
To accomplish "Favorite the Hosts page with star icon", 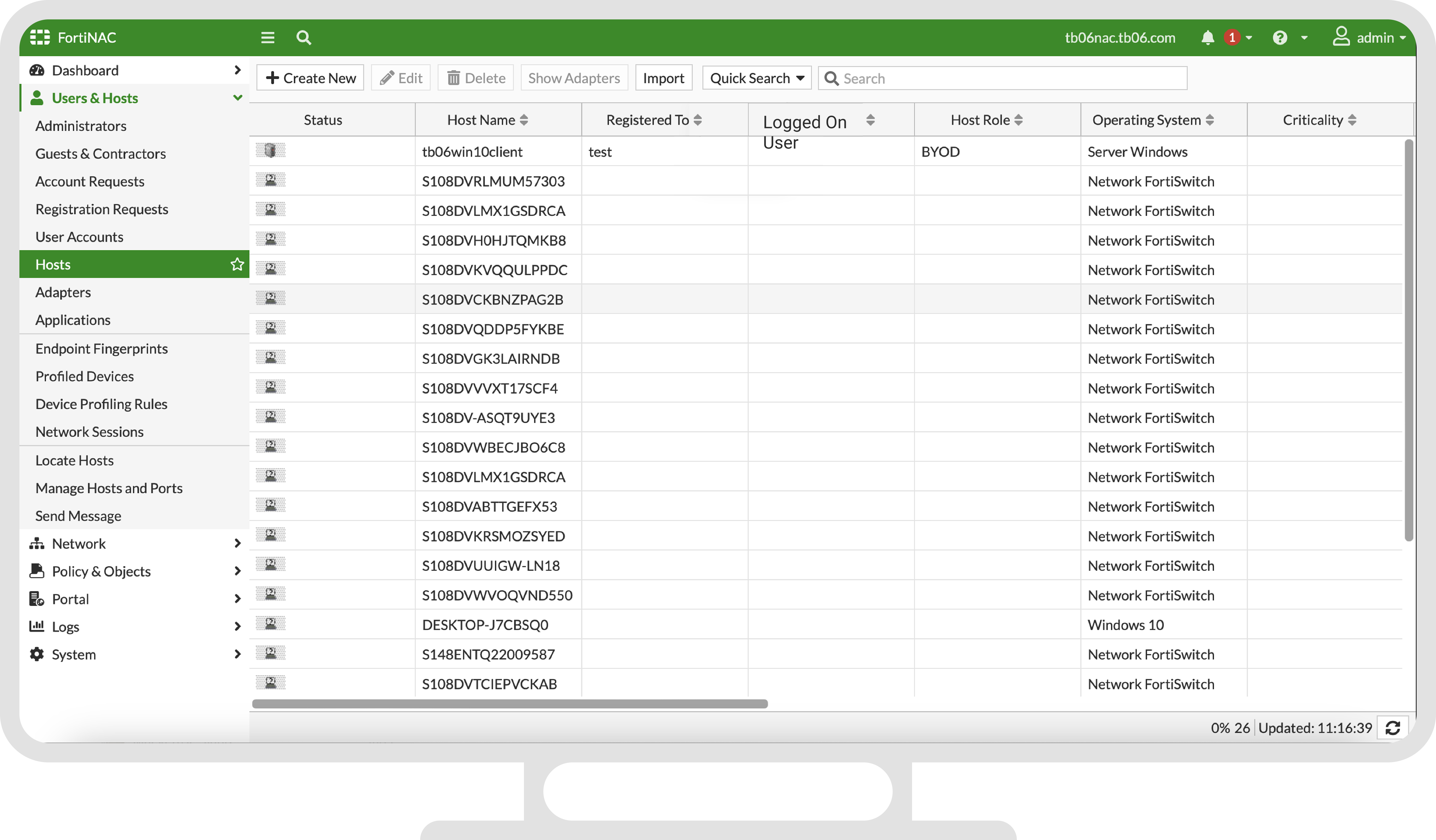I will point(237,264).
